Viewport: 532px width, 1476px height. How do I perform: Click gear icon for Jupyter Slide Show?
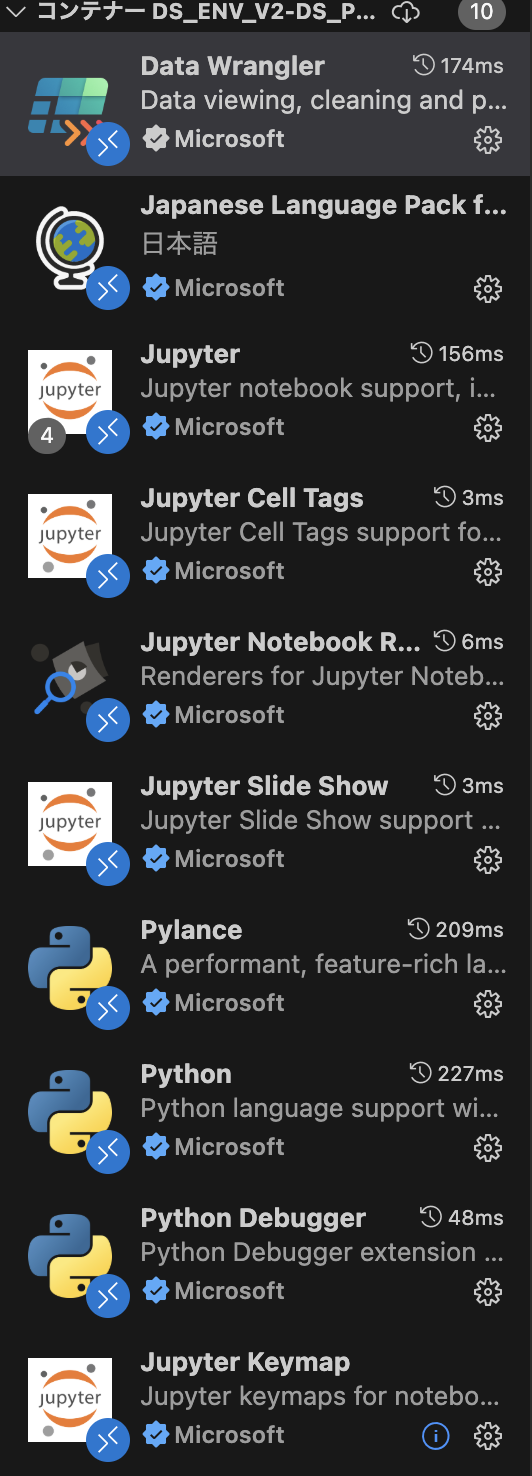487,860
